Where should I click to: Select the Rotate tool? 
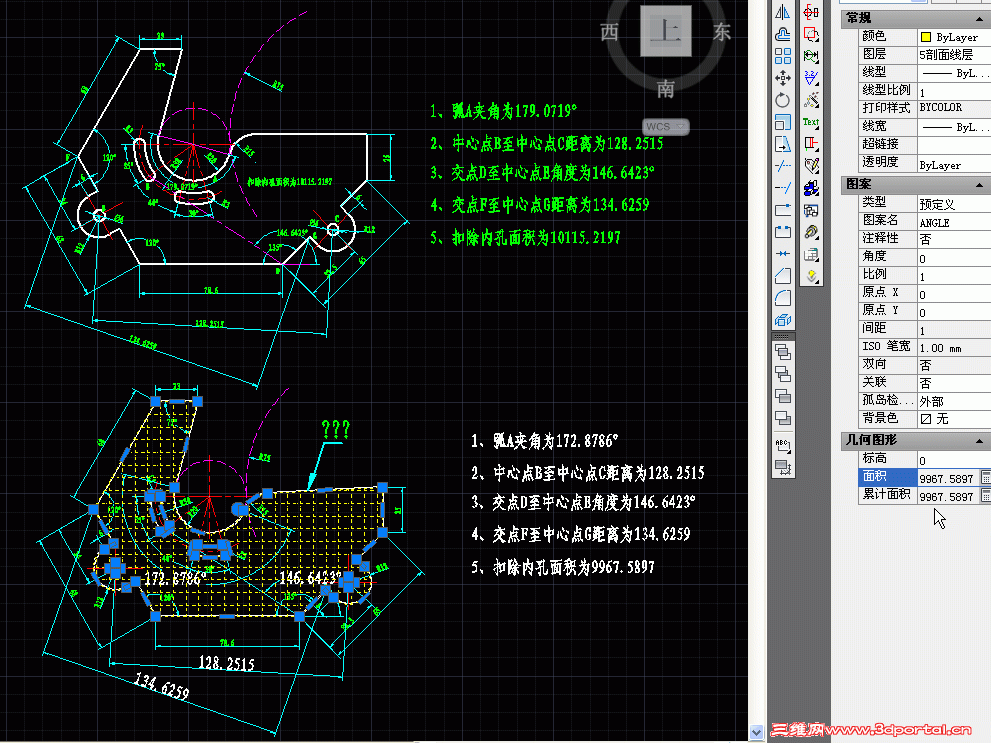(784, 99)
